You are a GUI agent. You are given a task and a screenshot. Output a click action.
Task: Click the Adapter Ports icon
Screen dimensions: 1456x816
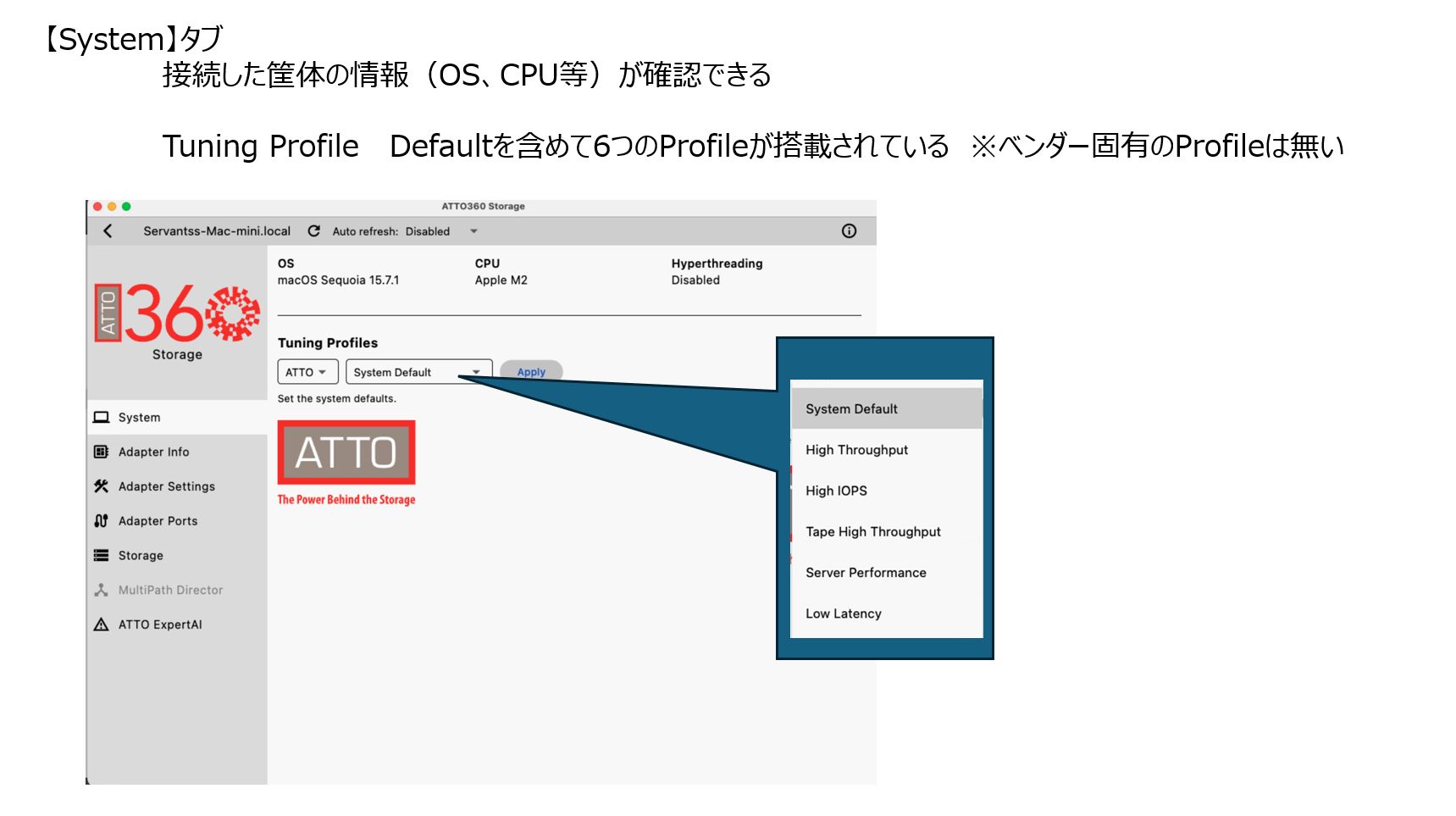tap(102, 521)
